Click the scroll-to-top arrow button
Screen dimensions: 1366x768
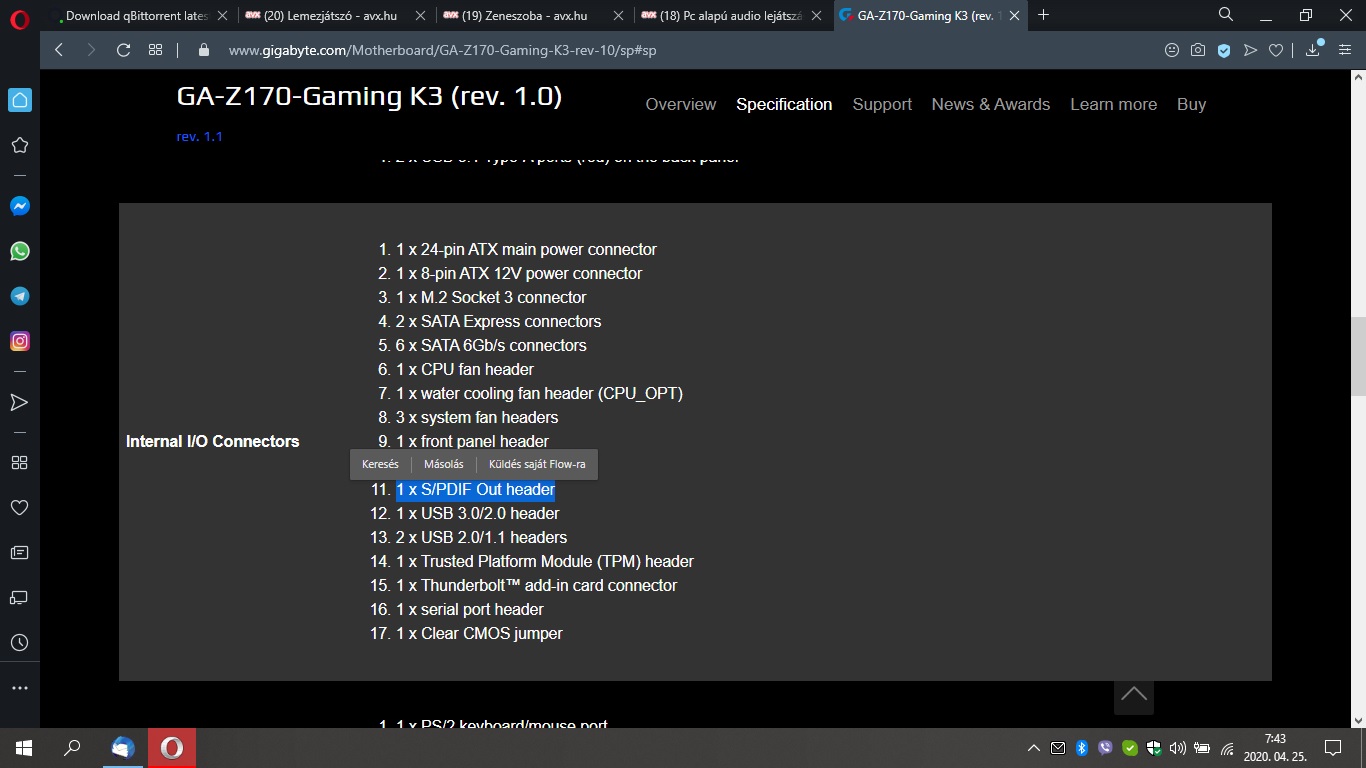pos(1133,695)
